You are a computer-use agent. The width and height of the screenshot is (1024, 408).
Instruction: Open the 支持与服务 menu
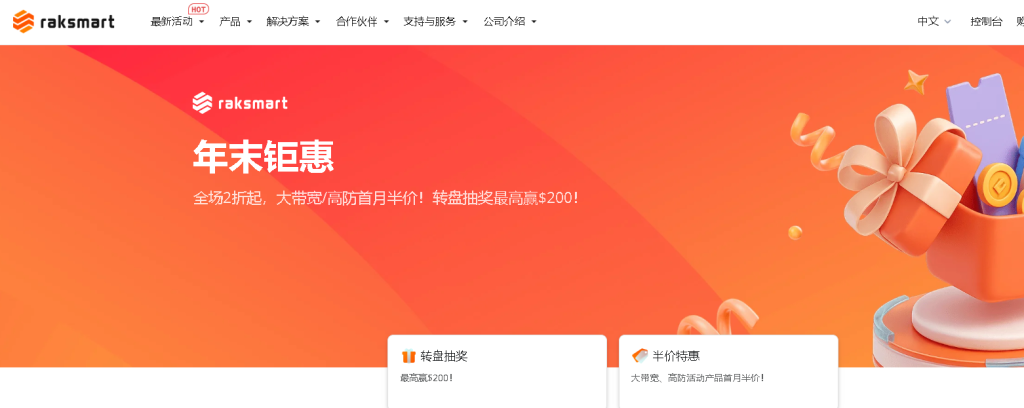pyautogui.click(x=436, y=22)
